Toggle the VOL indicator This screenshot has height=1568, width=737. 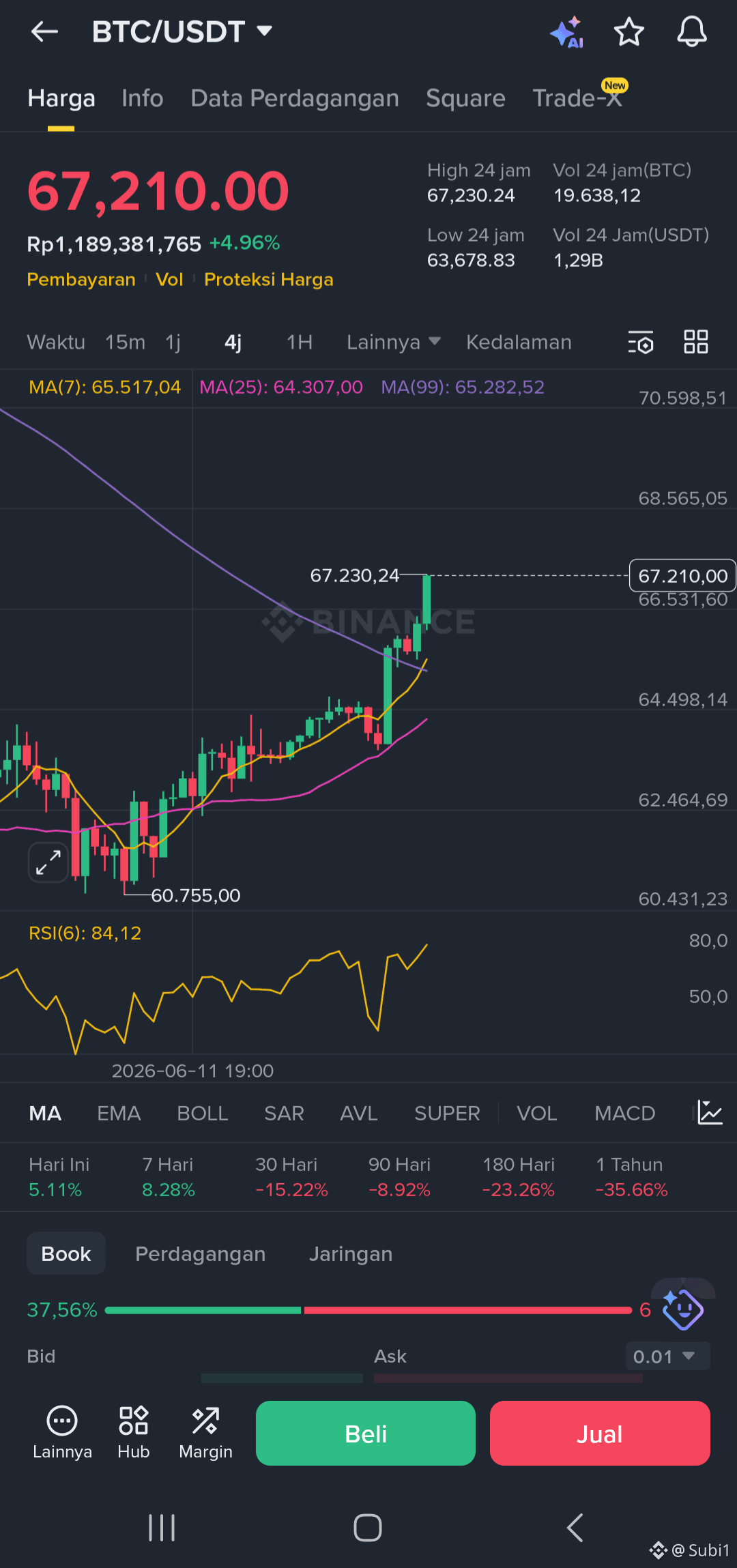coord(537,1113)
